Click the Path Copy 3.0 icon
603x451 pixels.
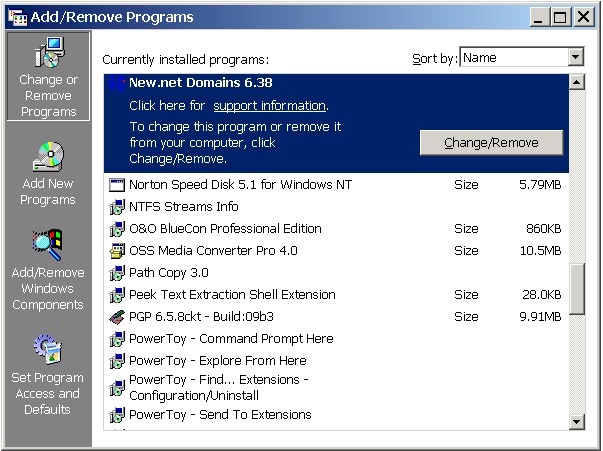click(117, 273)
